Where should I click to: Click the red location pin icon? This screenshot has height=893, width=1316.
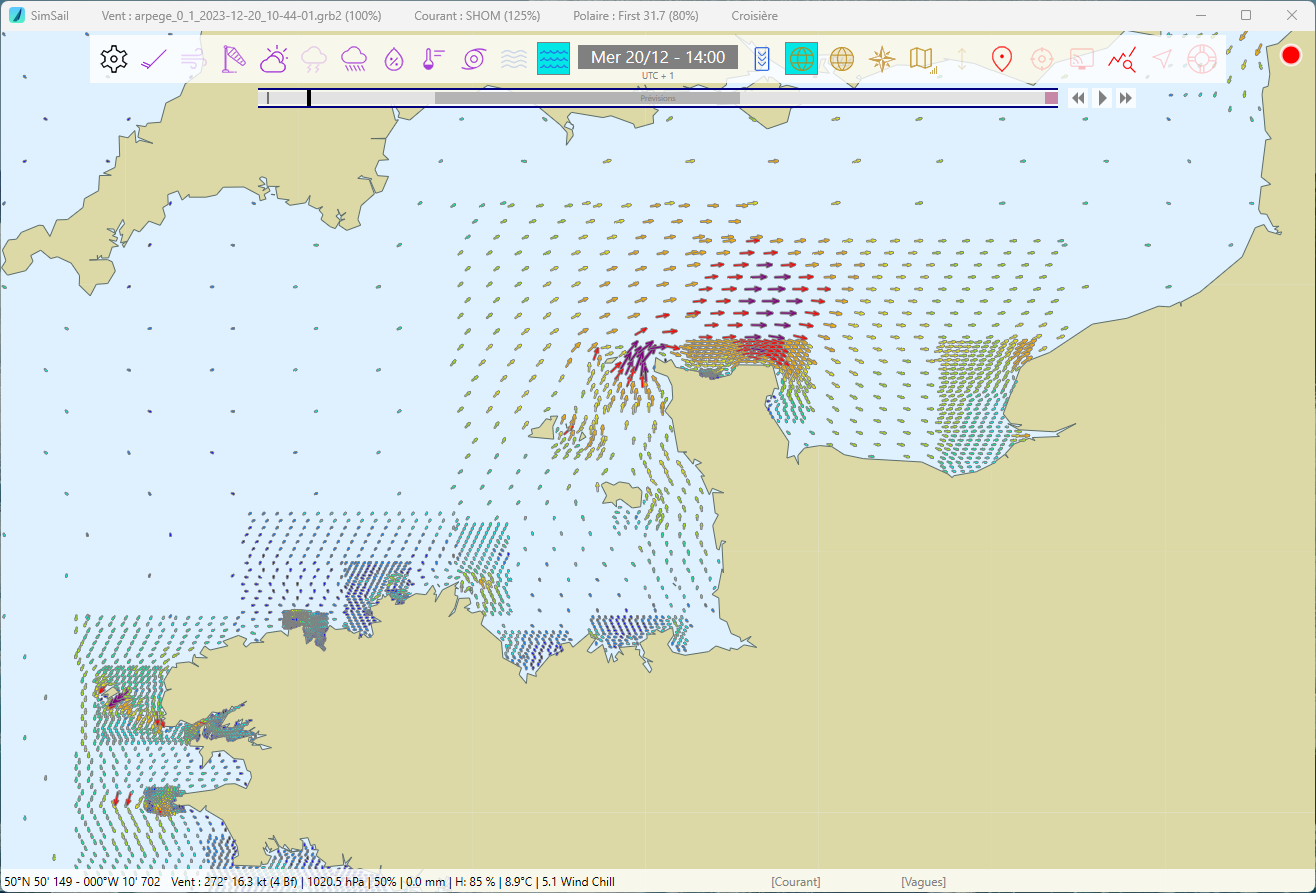click(x=1001, y=59)
